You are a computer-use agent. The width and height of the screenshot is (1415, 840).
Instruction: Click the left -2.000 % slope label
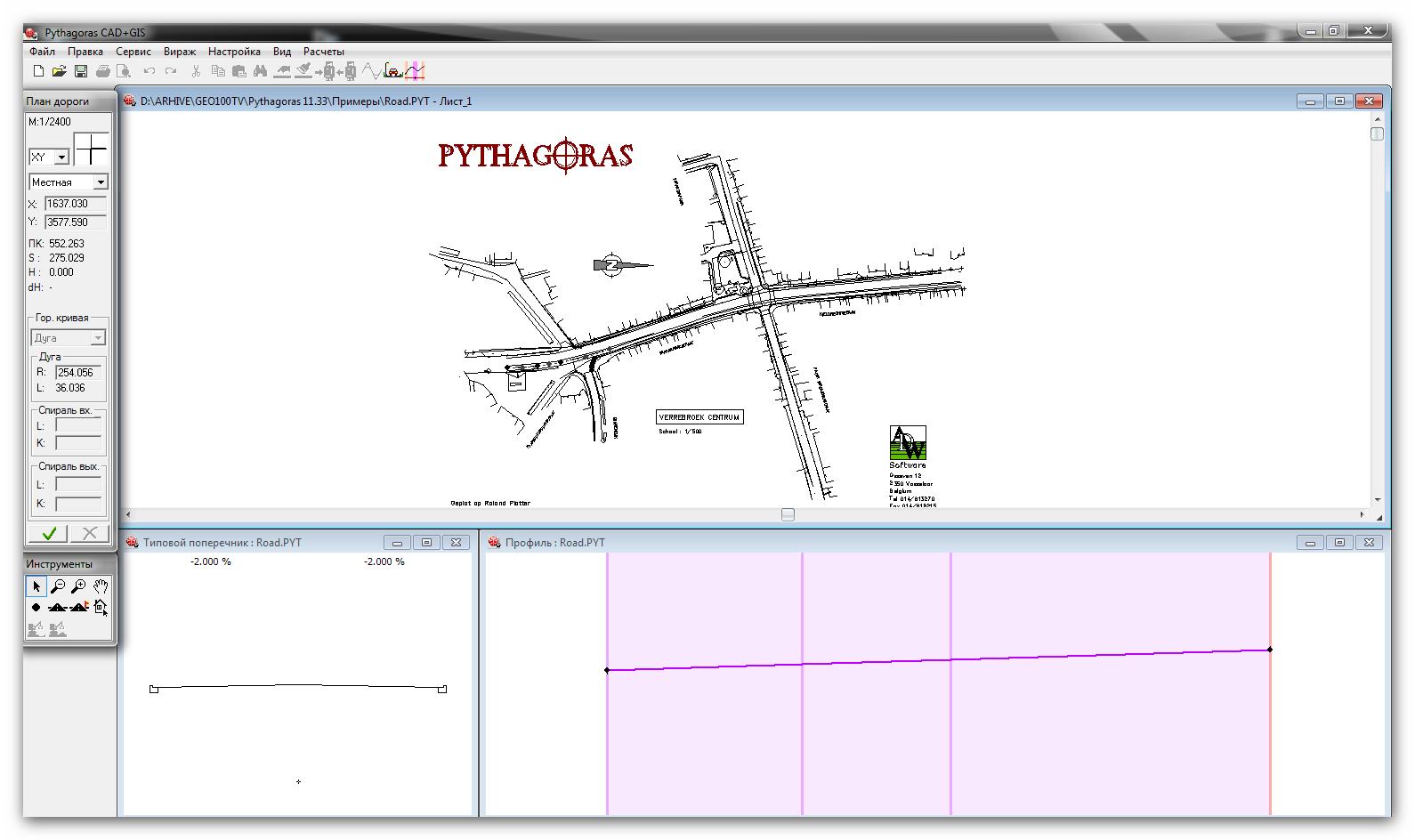(211, 561)
